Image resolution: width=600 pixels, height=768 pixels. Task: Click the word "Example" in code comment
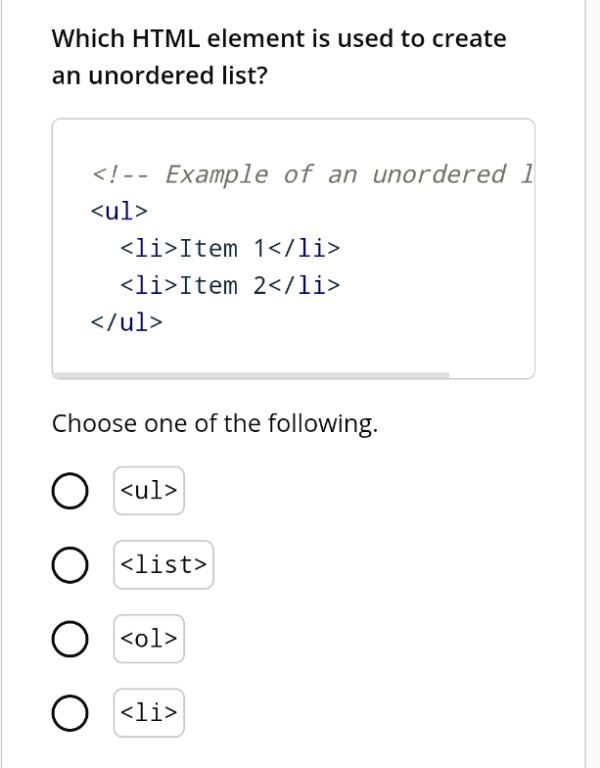click(217, 174)
